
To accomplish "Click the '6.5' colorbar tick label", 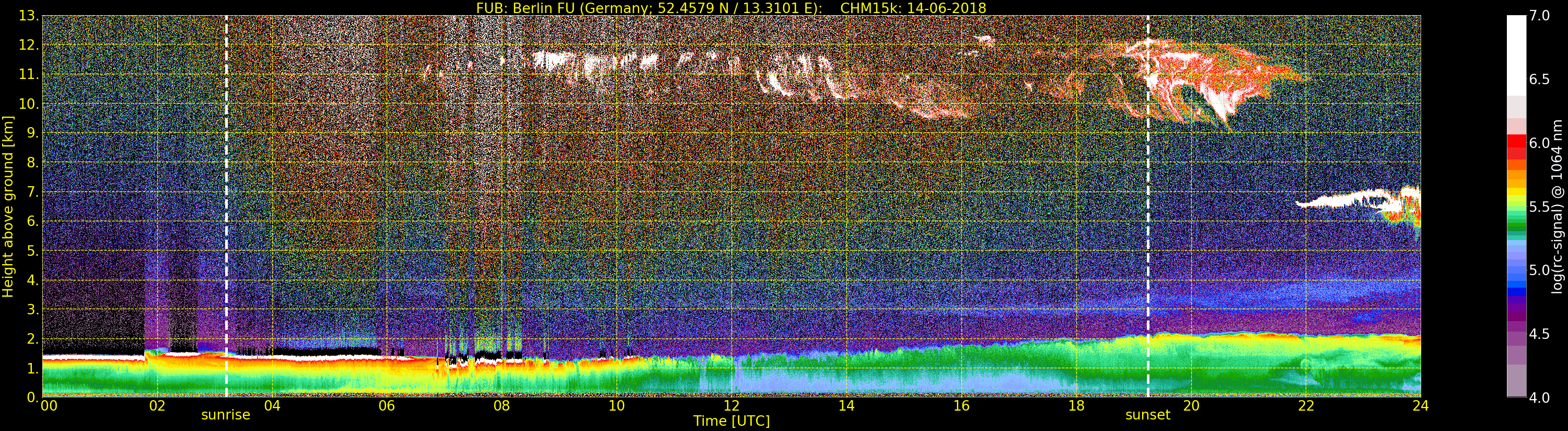I will point(1538,80).
